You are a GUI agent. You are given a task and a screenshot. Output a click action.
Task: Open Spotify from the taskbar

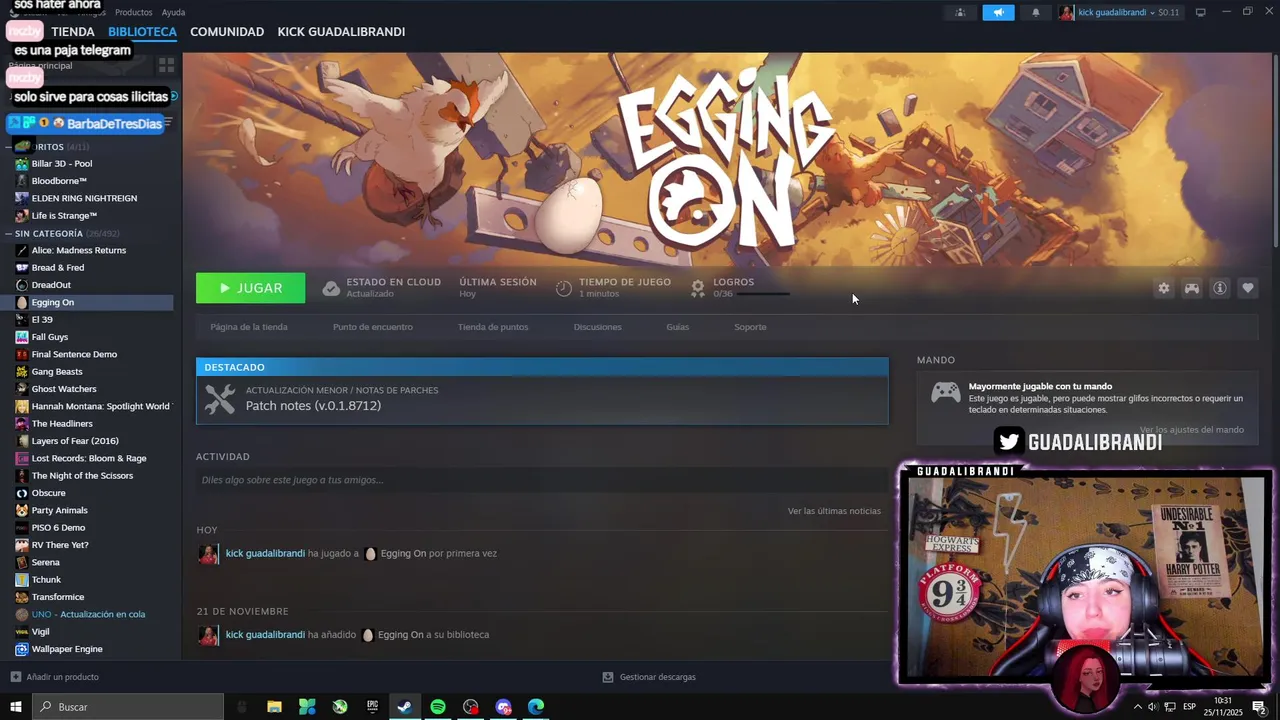[438, 707]
